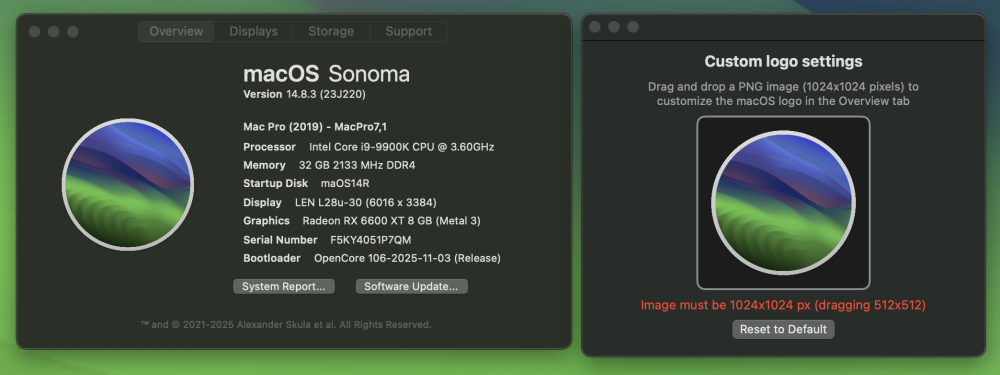Minimize the Custom logo settings window
The width and height of the screenshot is (1000, 375).
(x=614, y=27)
